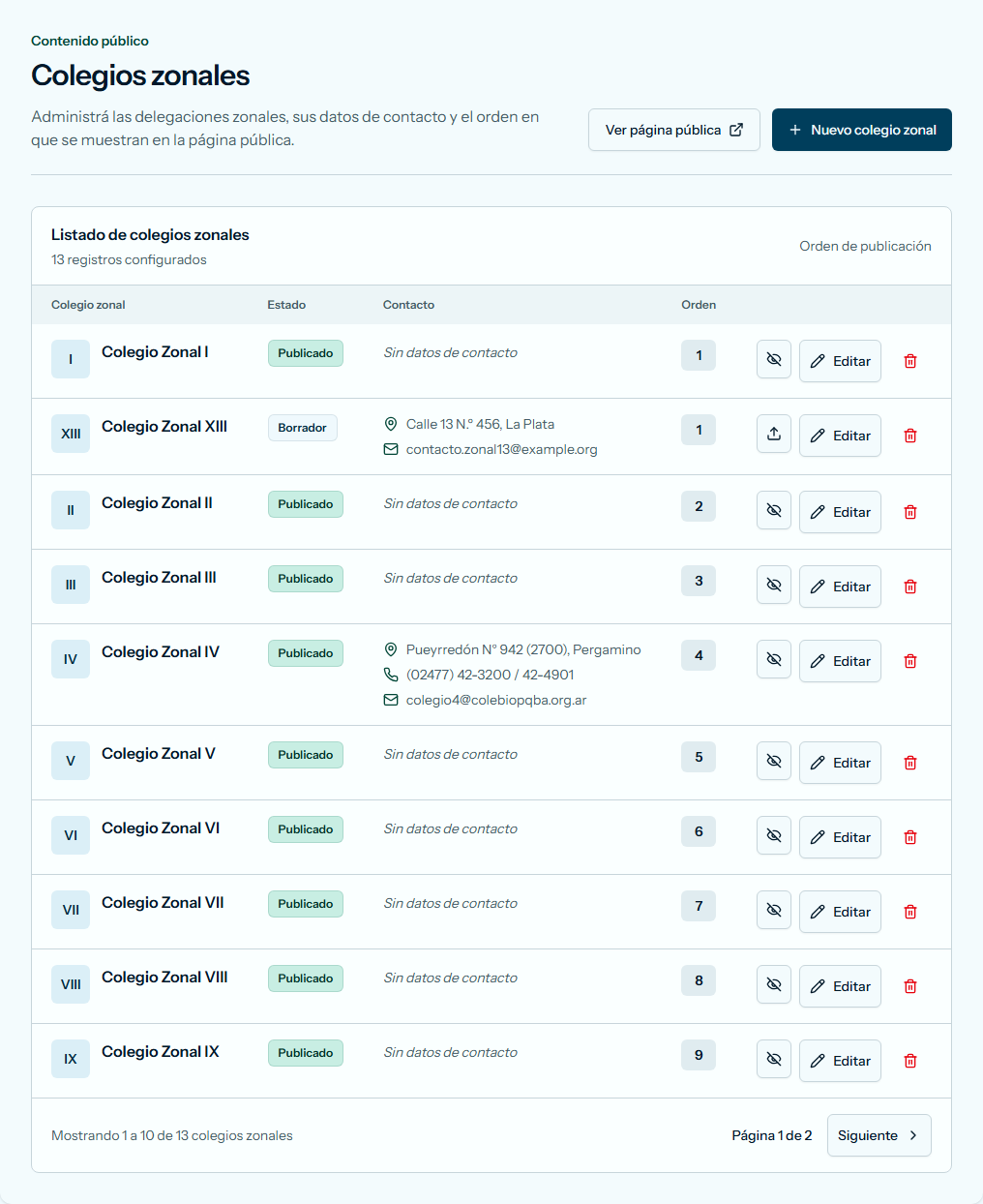983x1204 pixels.
Task: Unpublish Colegio Zonal II with eye icon
Action: tap(774, 510)
